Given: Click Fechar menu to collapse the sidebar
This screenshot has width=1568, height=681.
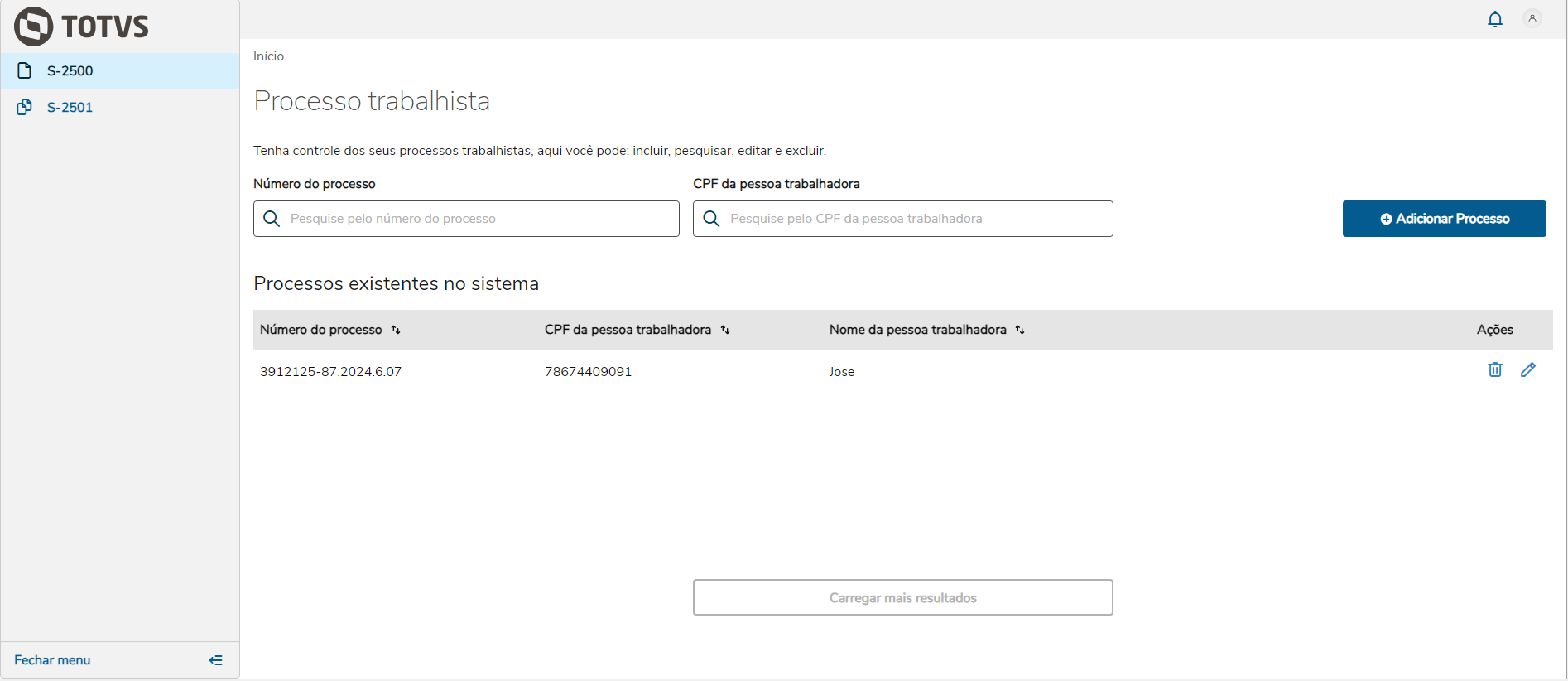Looking at the screenshot, I should tap(52, 660).
